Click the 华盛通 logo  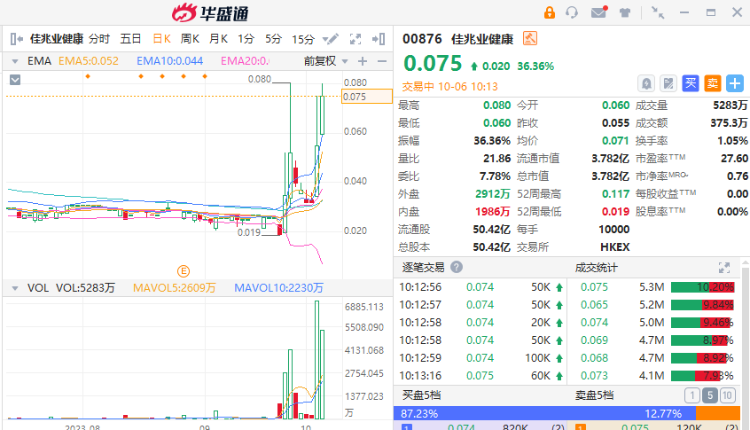coord(210,13)
